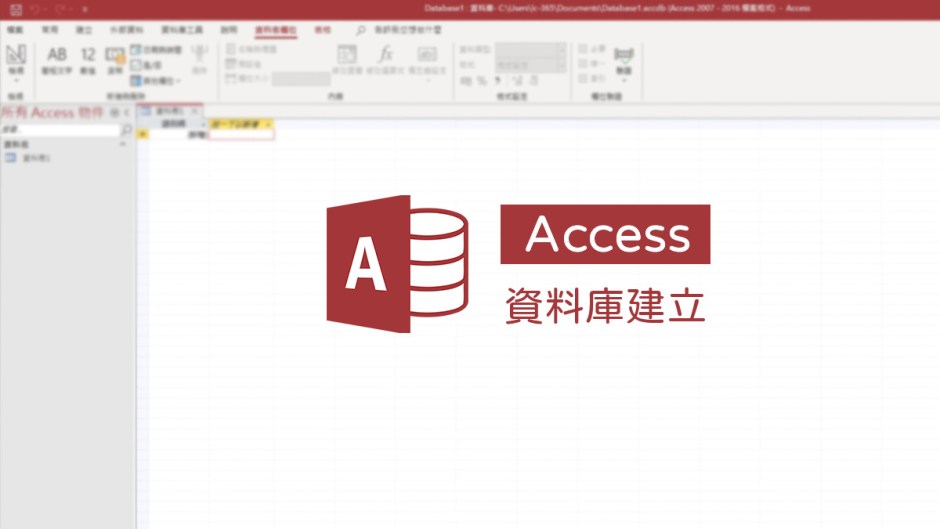
Task: Open the Data Type combo box
Action: pyautogui.click(x=530, y=48)
